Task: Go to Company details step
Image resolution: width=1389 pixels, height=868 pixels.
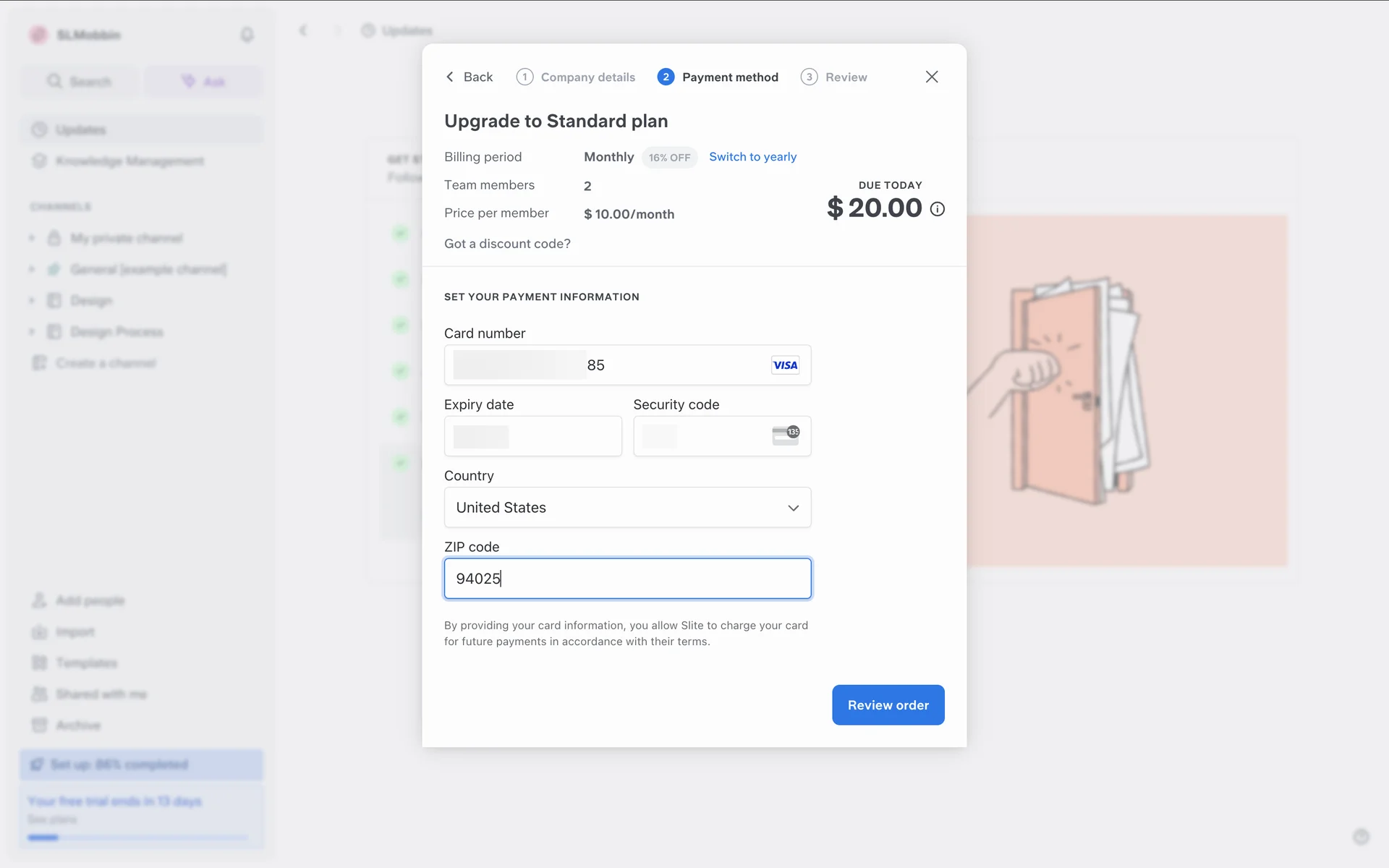Action: (587, 77)
